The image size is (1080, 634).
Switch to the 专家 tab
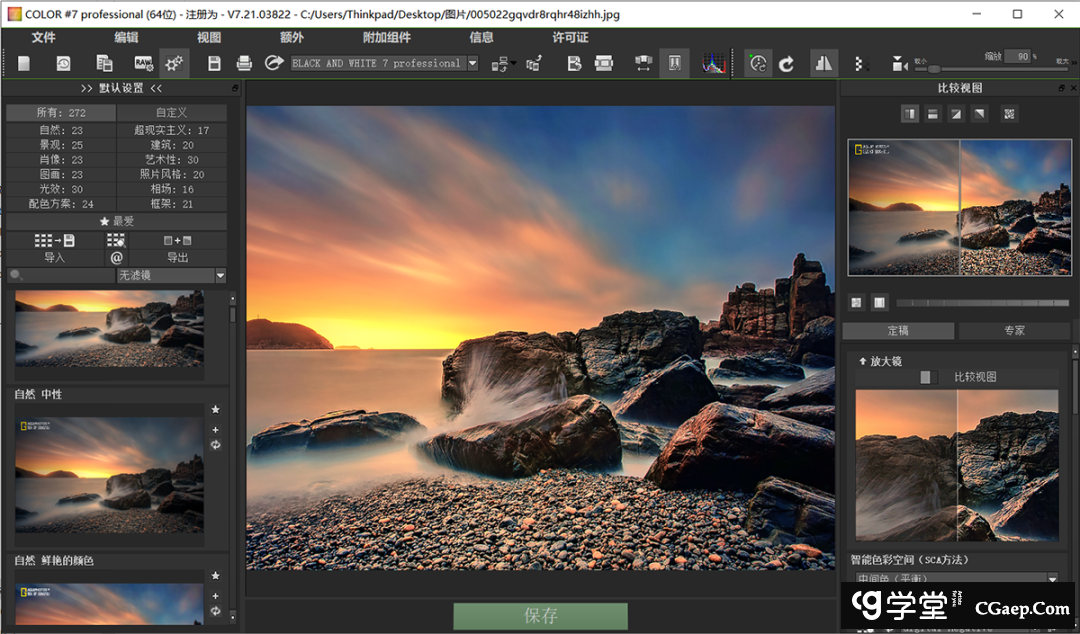[1014, 330]
